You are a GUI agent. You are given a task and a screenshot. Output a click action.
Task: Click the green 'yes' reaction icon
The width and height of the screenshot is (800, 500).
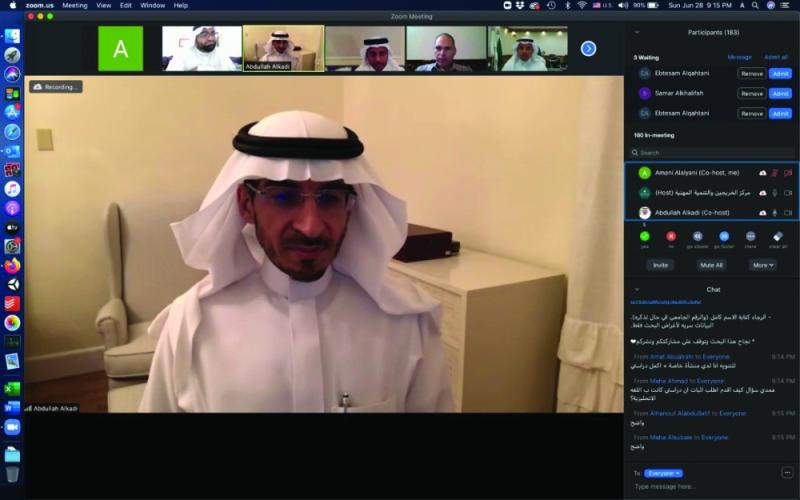(644, 236)
